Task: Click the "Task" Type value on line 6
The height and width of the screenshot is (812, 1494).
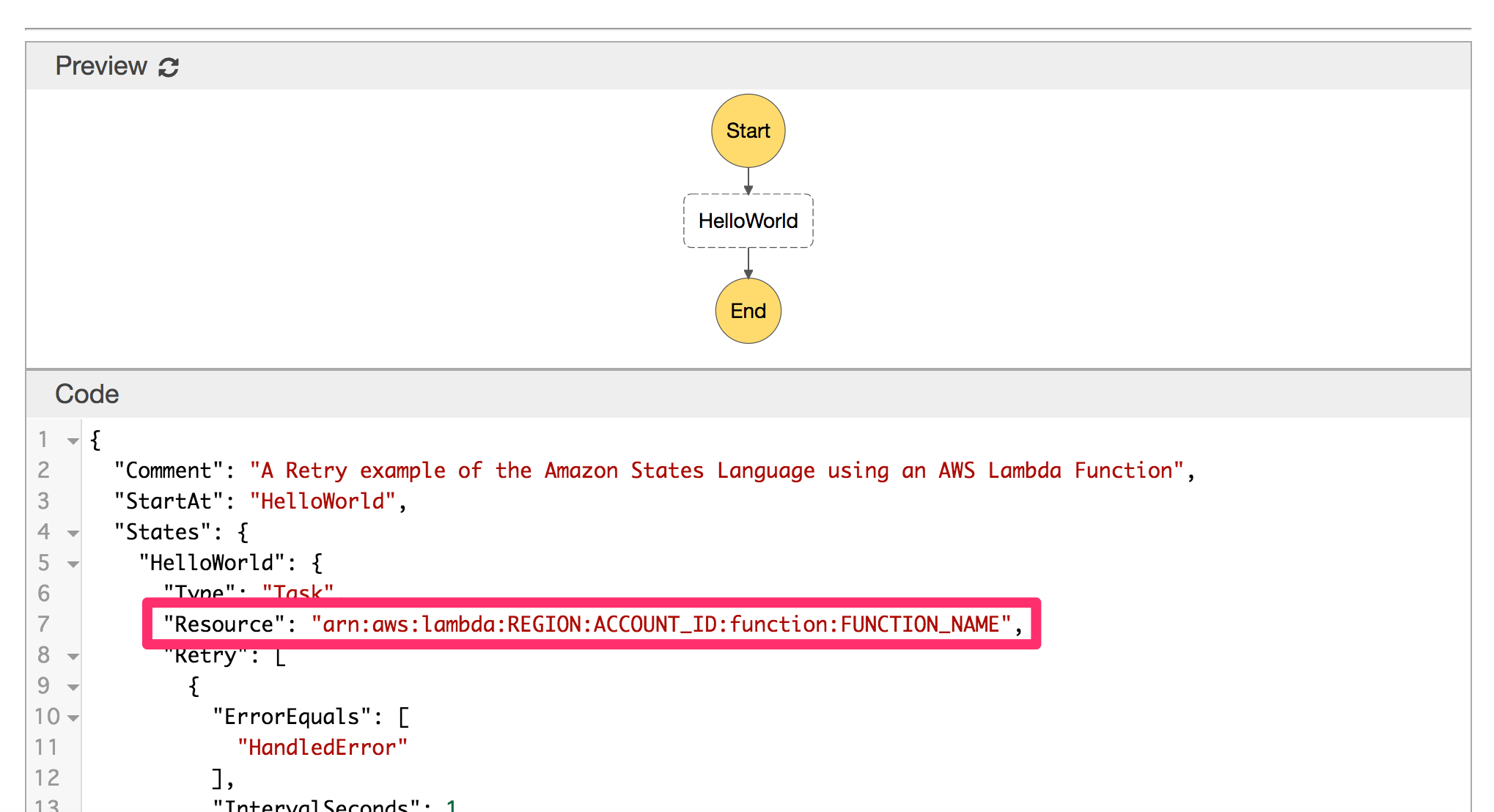Action: point(297,591)
